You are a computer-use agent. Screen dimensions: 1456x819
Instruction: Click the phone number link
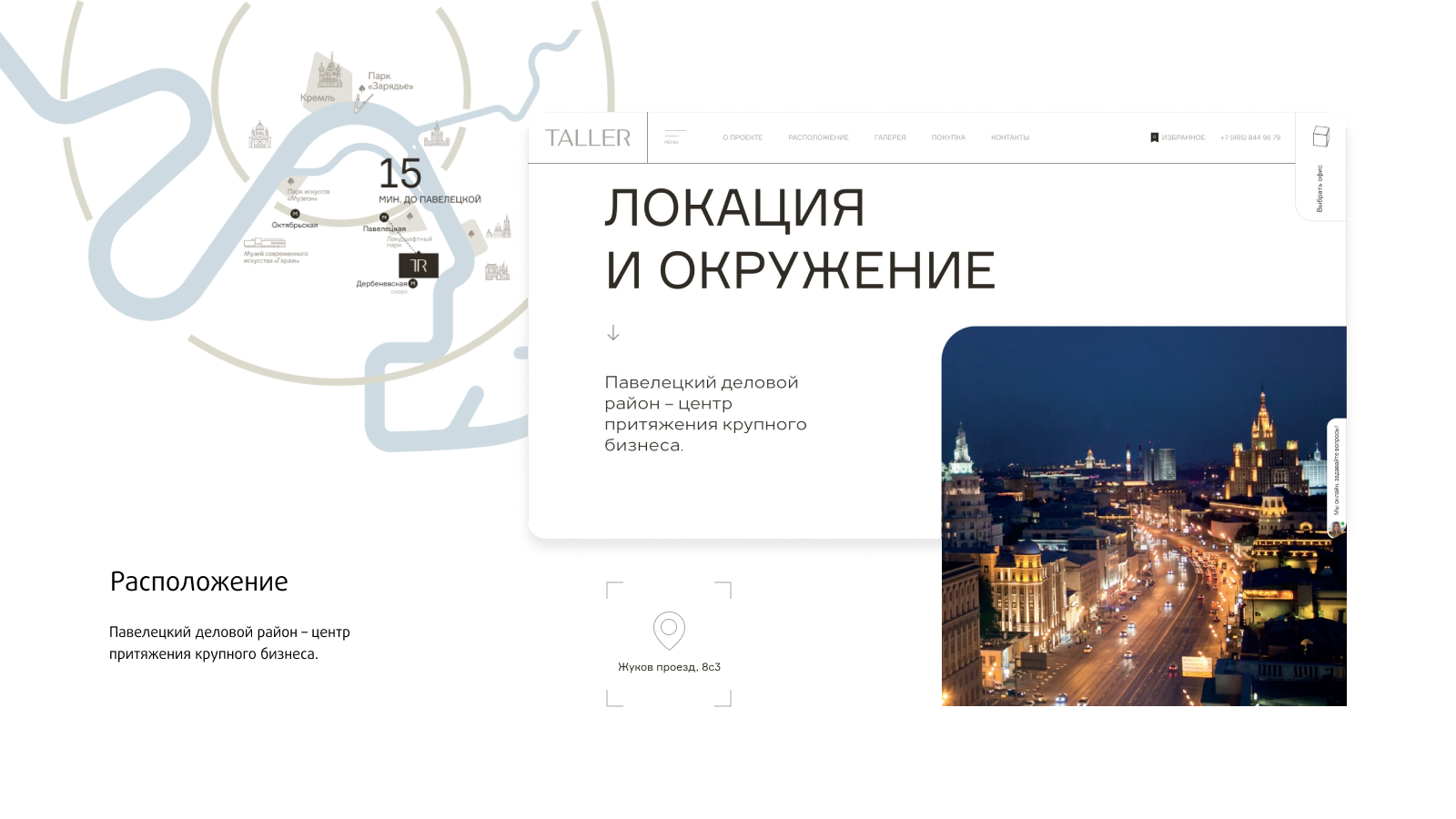tap(1249, 137)
